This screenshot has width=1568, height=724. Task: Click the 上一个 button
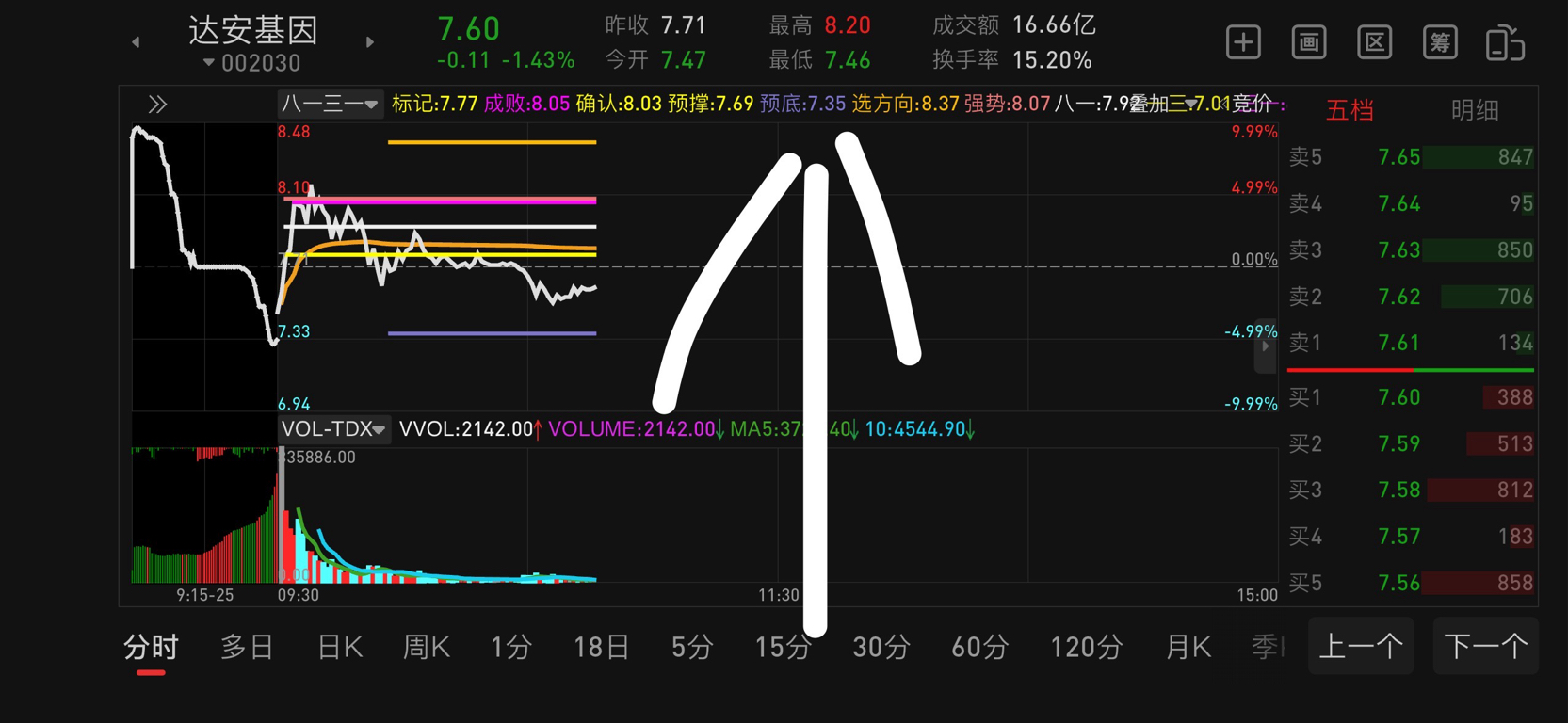1361,647
